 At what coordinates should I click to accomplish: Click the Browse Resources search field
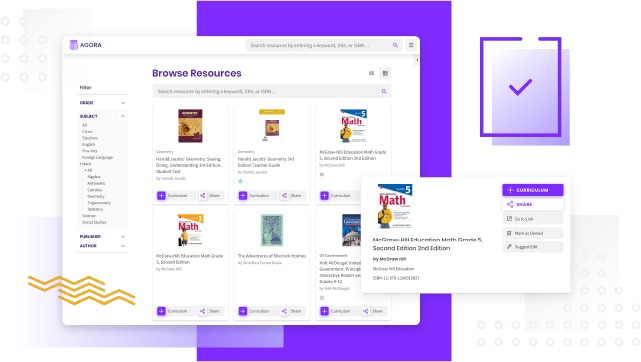coord(271,92)
